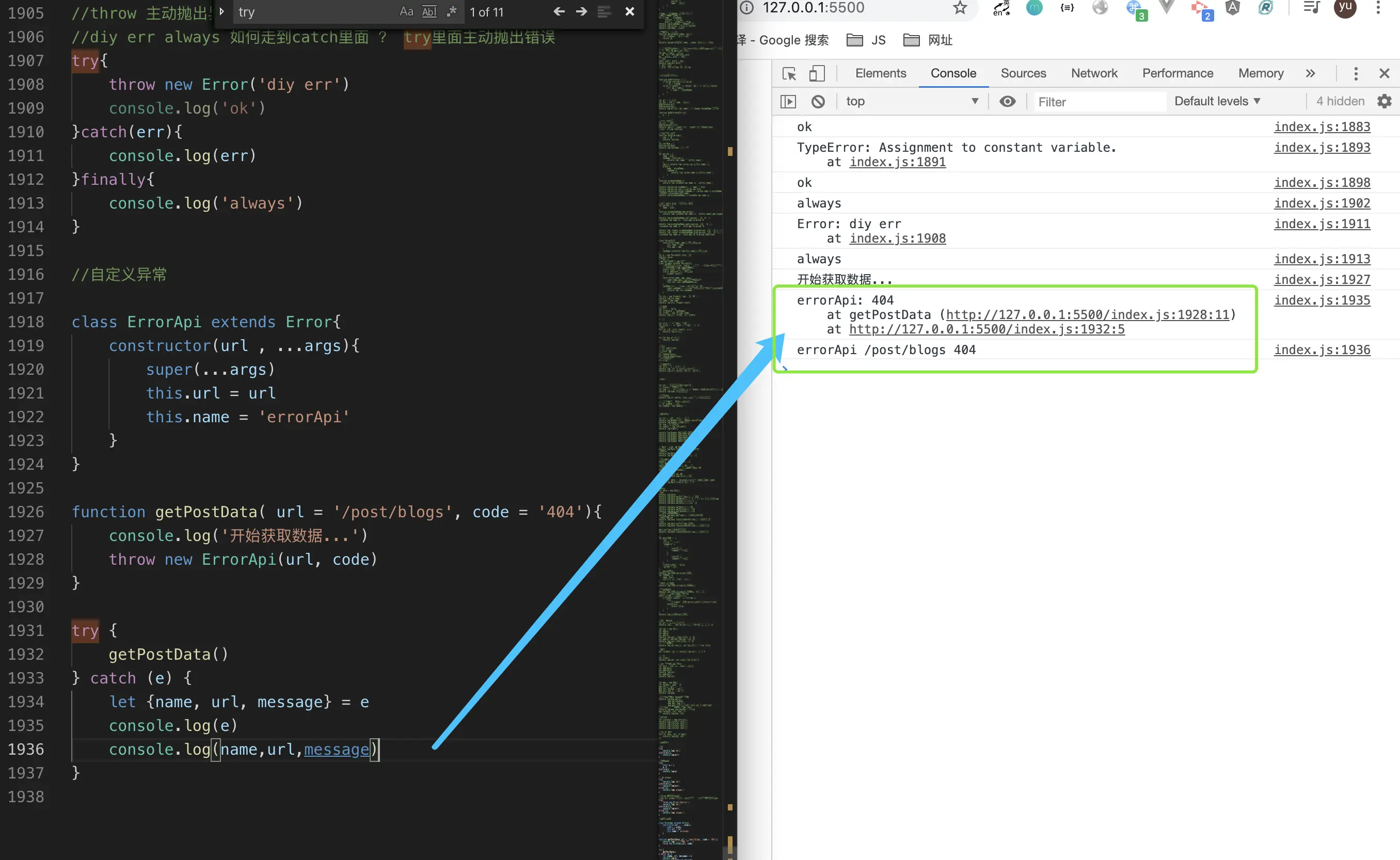Screen dimensions: 1400x860
Task: Open source link index.js:1883
Action: point(1322,127)
